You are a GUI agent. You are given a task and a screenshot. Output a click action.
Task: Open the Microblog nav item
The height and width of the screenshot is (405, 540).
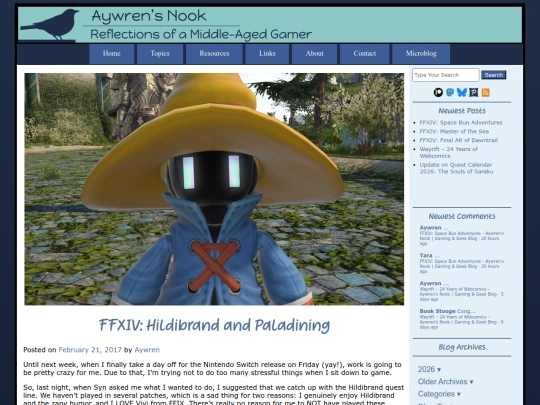point(421,54)
